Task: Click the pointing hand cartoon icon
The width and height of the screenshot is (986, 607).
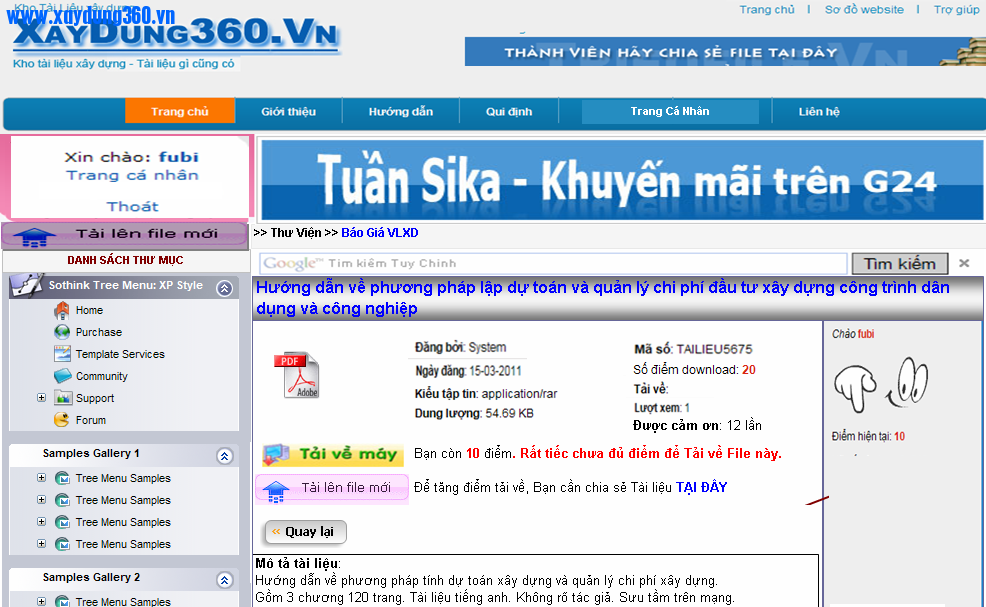Action: (855, 389)
